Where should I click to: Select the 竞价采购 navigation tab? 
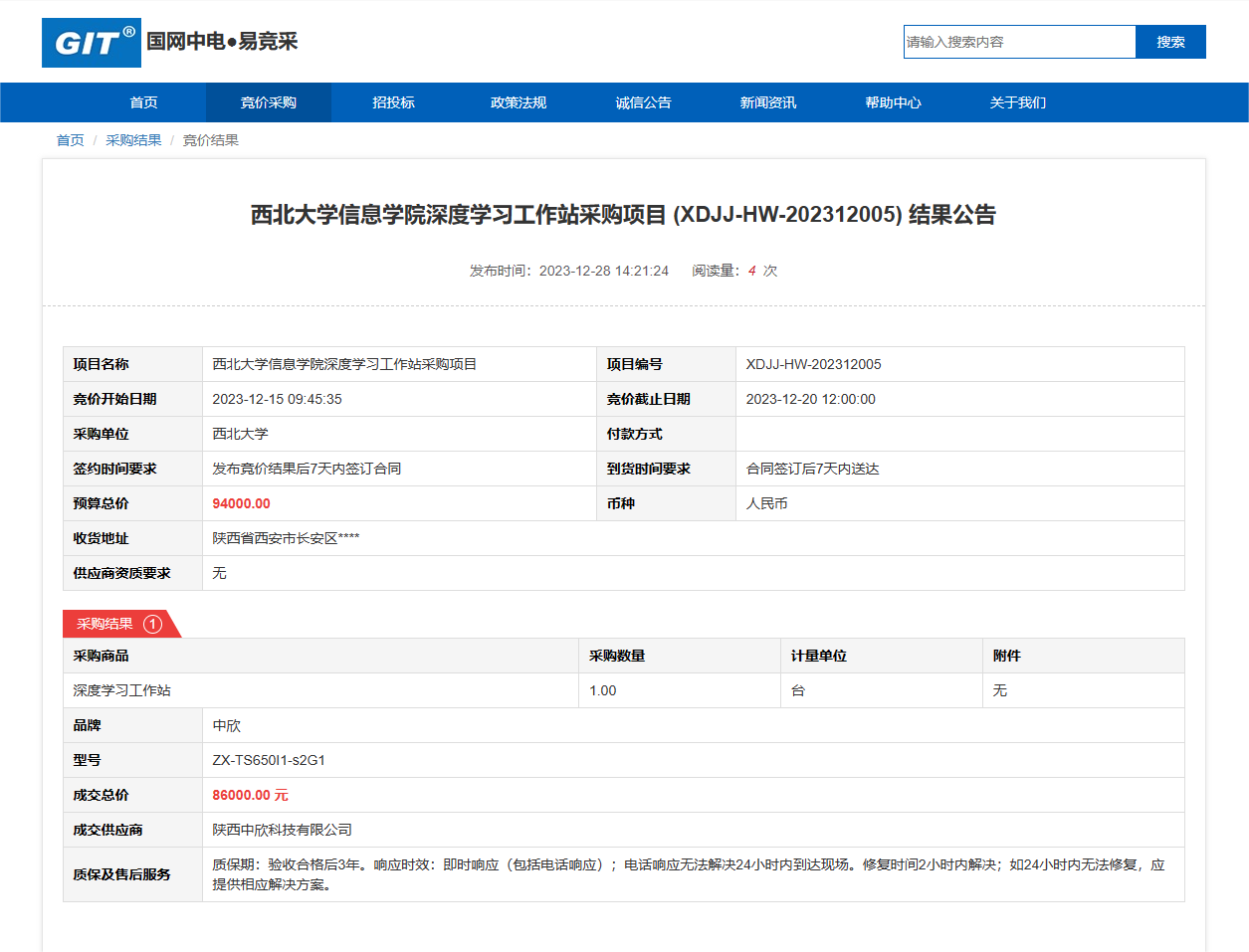pyautogui.click(x=268, y=102)
